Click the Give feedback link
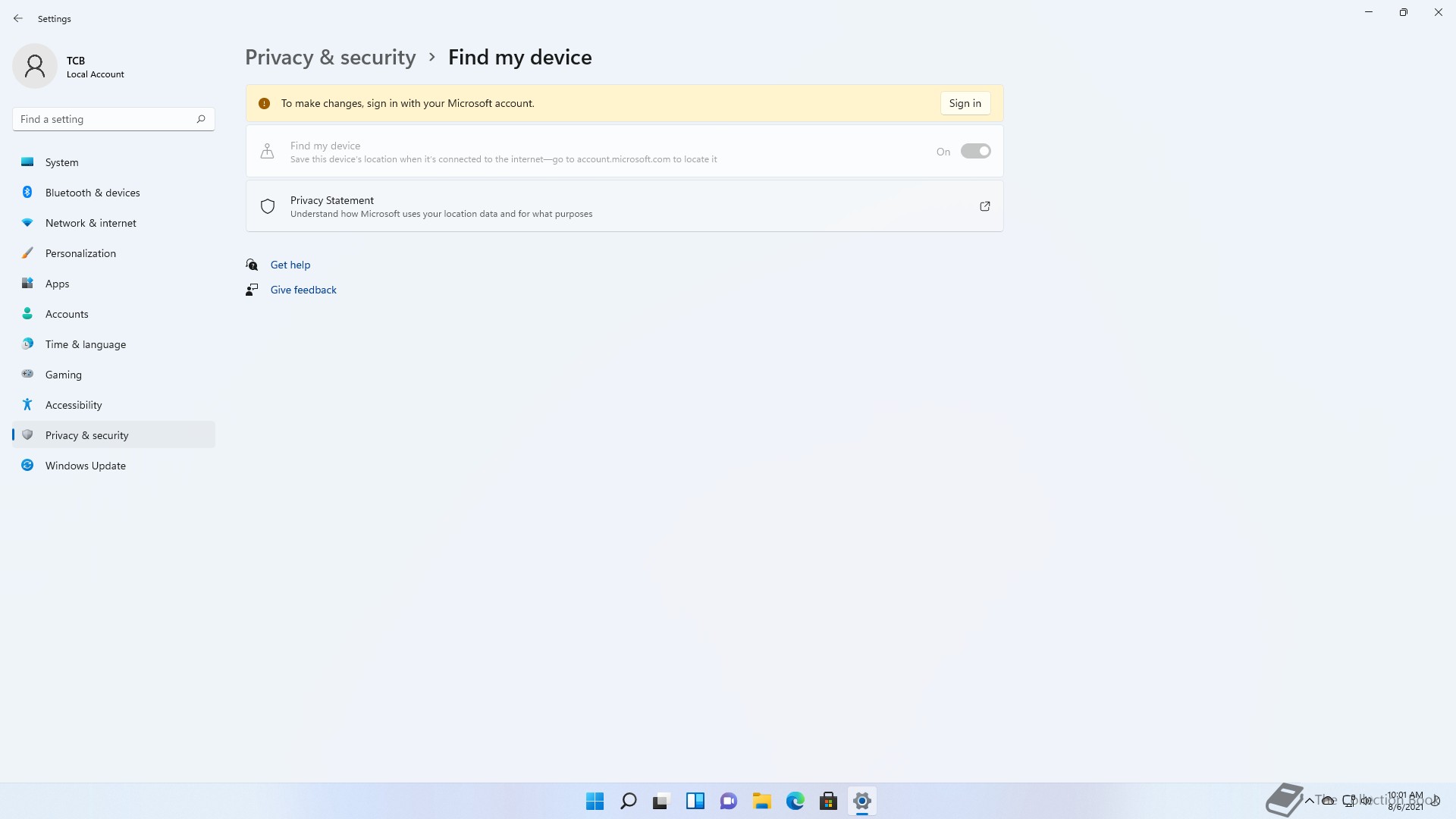The height and width of the screenshot is (819, 1456). [x=303, y=290]
